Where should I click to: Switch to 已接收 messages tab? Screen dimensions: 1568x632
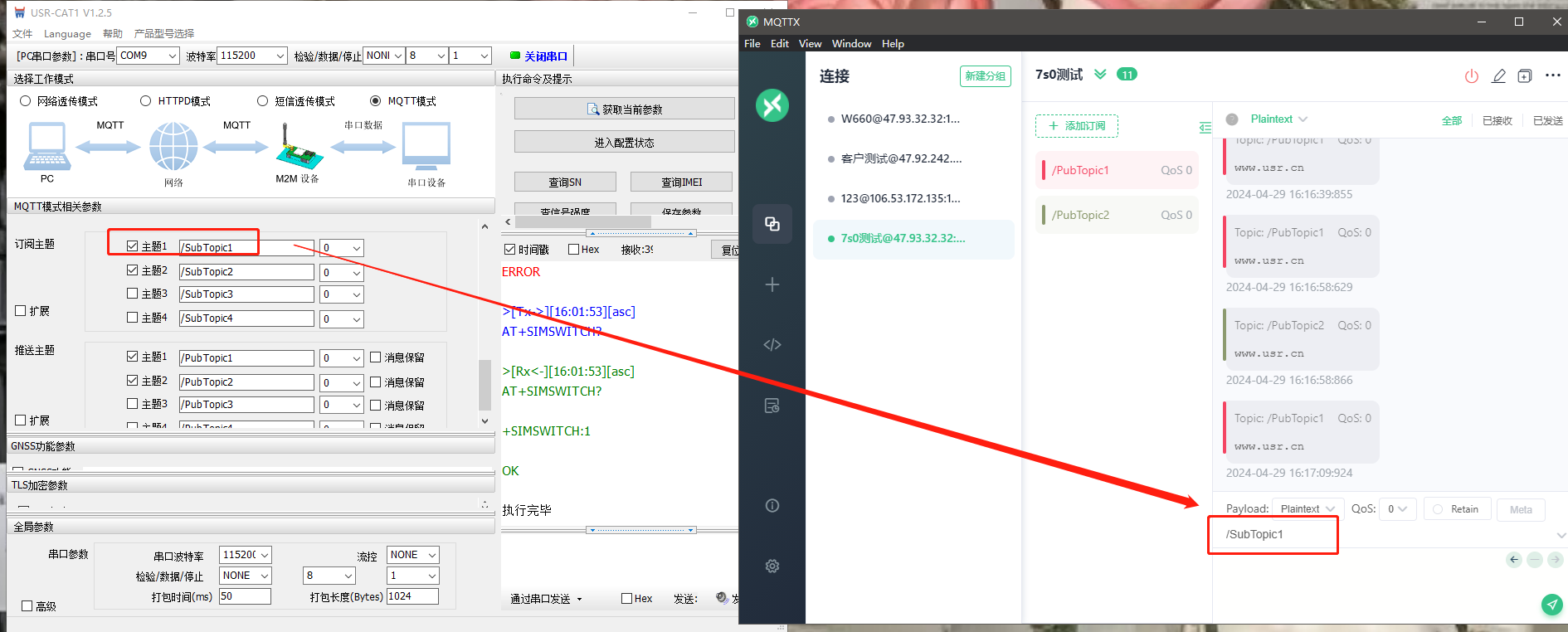click(x=1497, y=121)
